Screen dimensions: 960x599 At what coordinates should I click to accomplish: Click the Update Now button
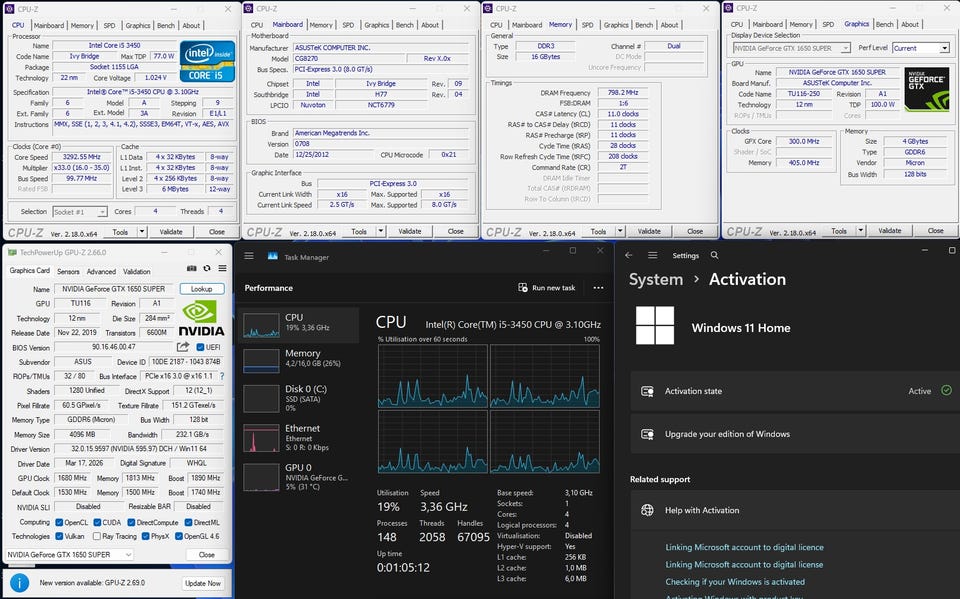coord(203,583)
